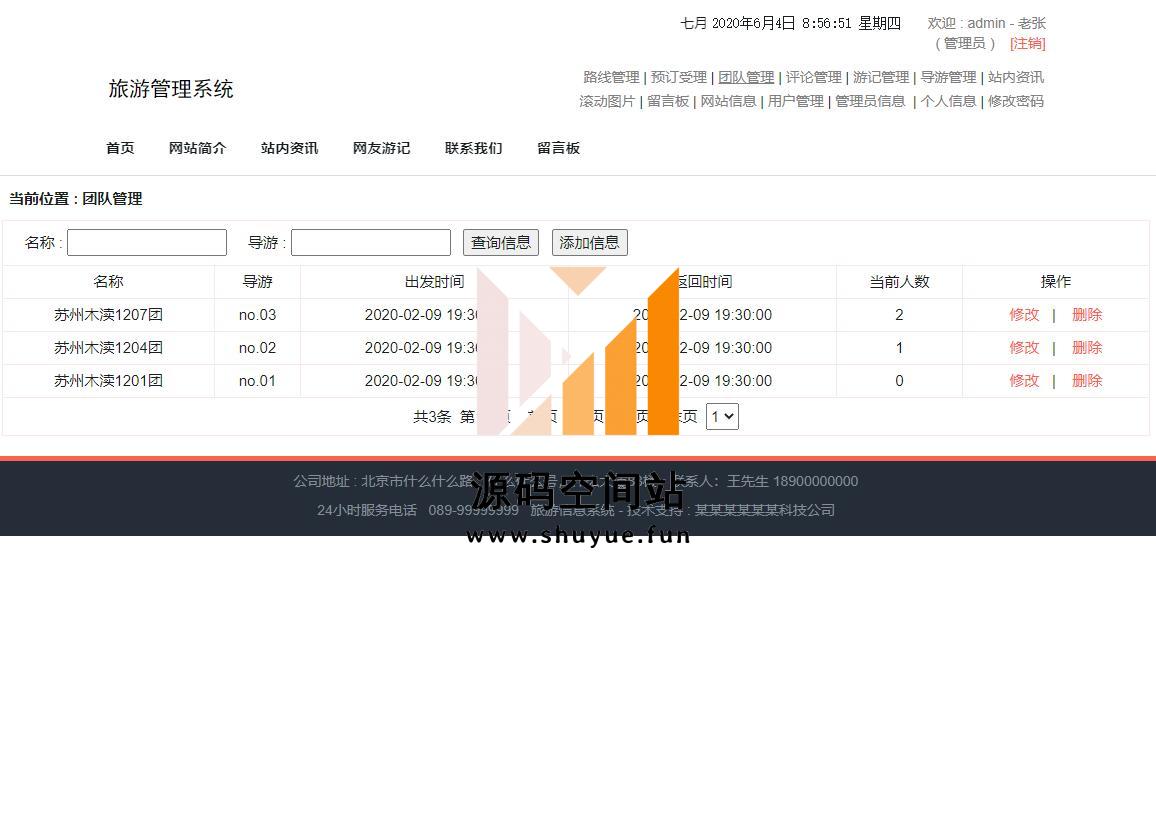
Task: Select 网友游记 in main navigation
Action: (381, 148)
